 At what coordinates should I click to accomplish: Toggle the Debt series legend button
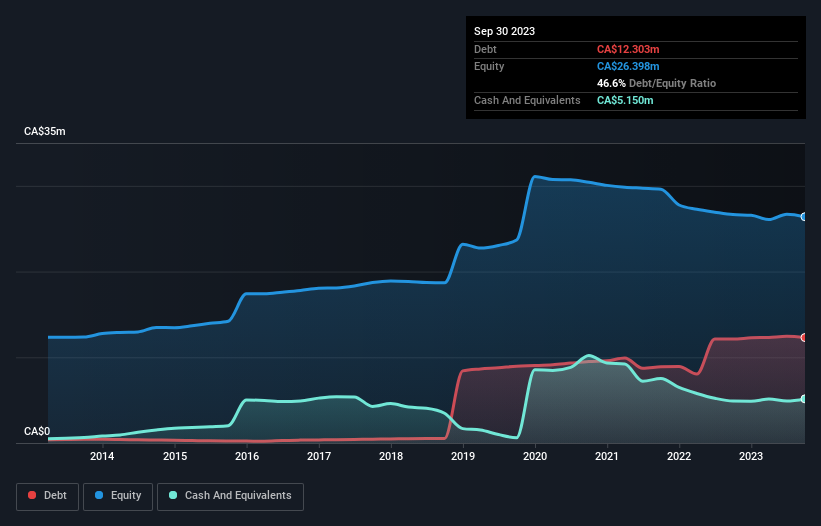click(x=48, y=496)
